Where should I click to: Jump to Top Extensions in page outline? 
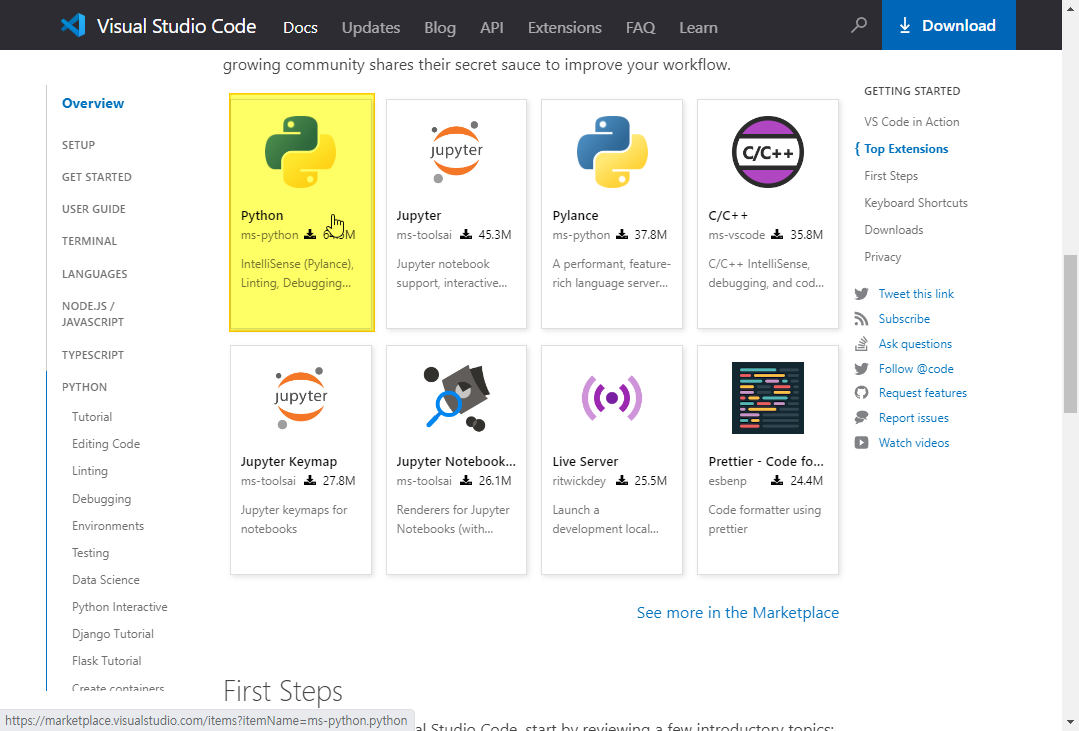906,149
